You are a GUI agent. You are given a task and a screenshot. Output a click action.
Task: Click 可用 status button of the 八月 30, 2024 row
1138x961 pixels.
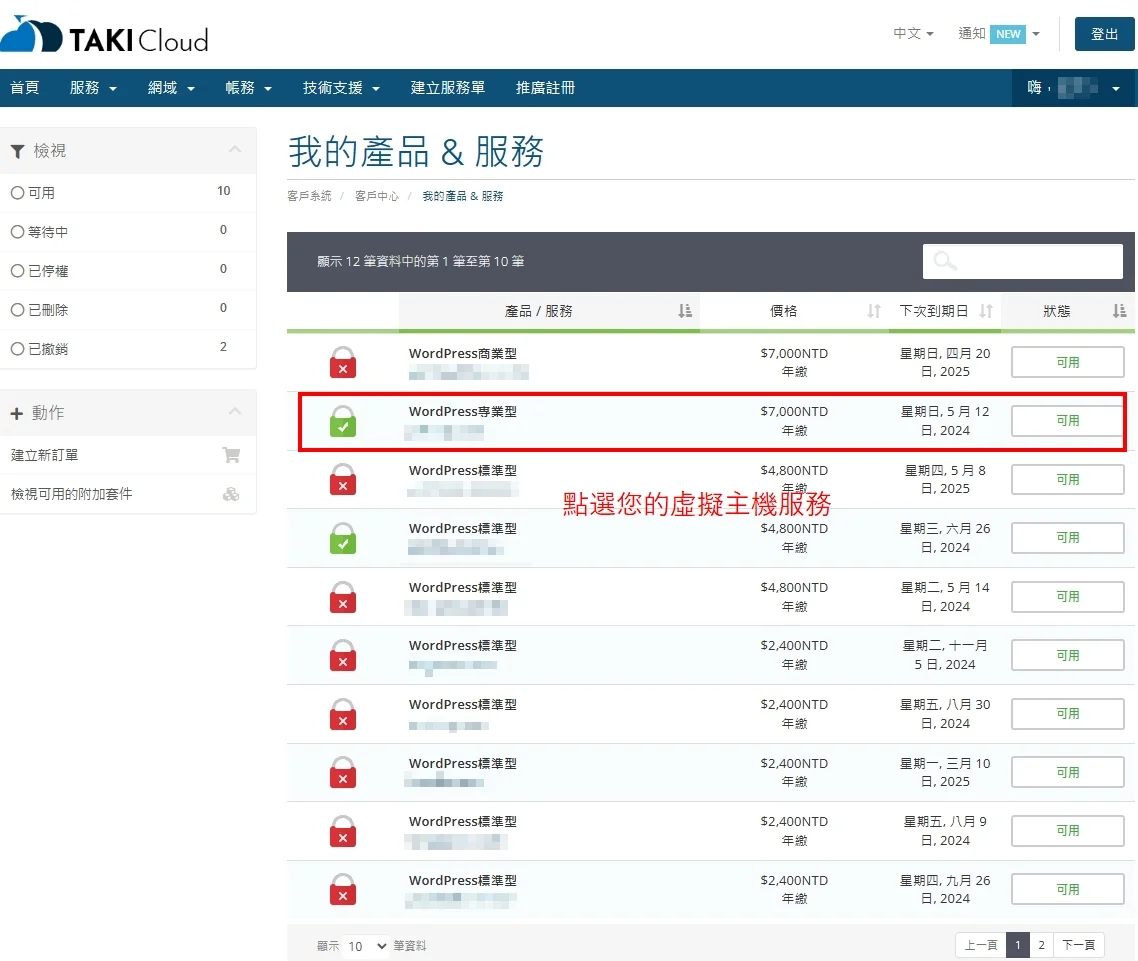(1068, 713)
